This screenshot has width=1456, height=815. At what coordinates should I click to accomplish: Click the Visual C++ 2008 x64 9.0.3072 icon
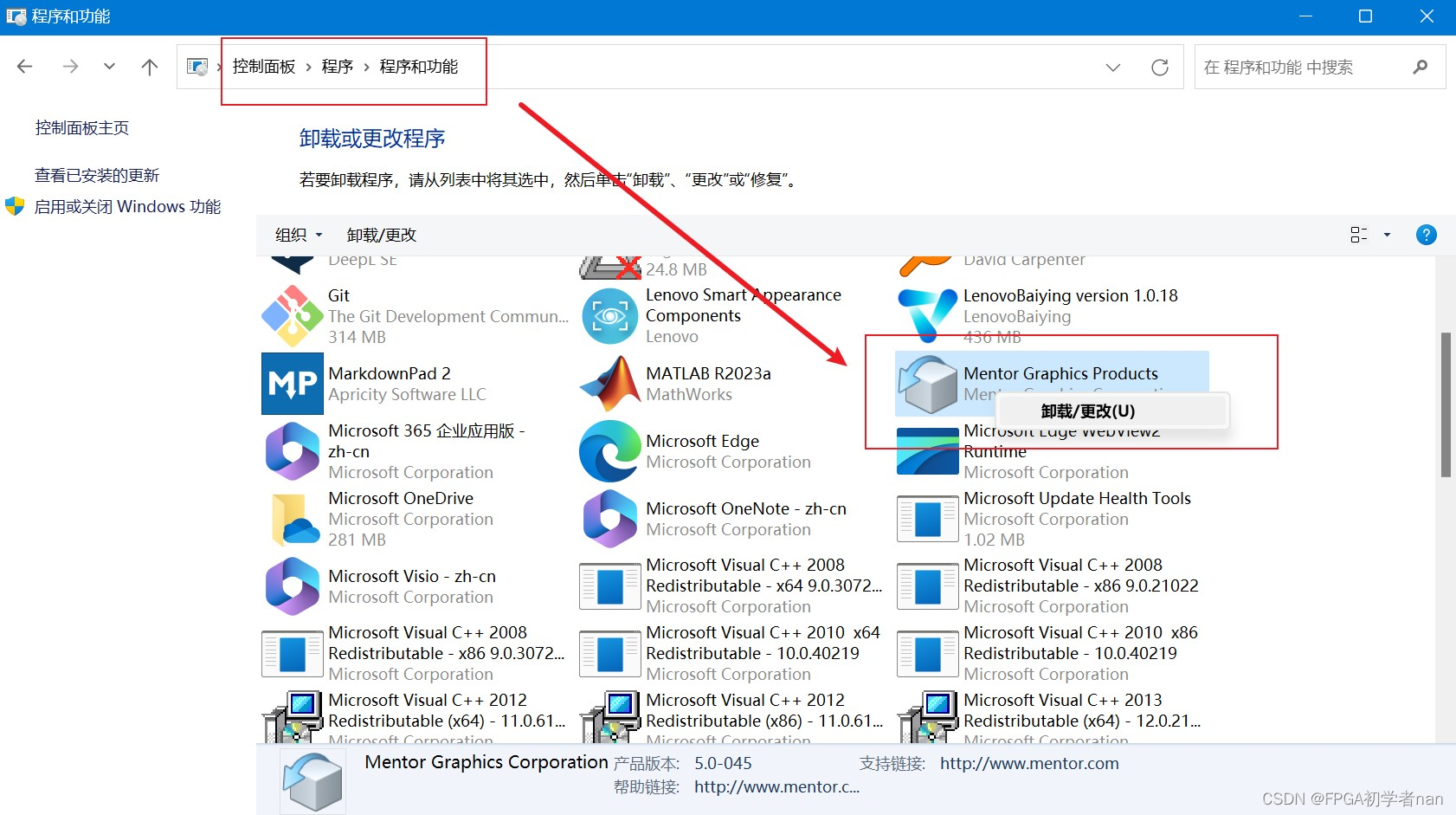[x=610, y=586]
